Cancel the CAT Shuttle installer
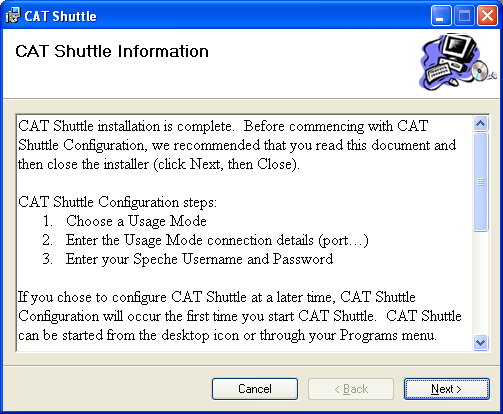This screenshot has width=503, height=414. (255, 389)
